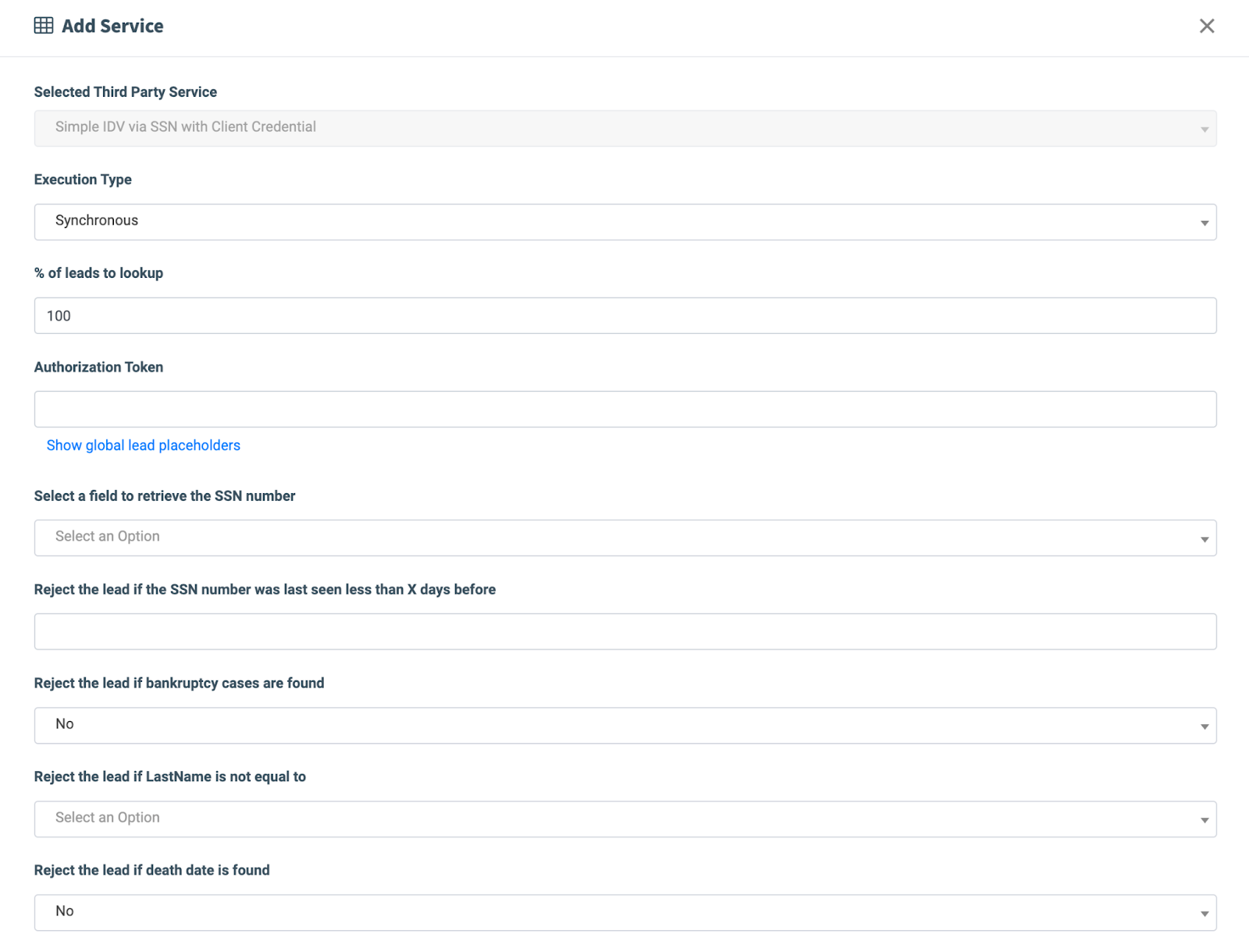Viewport: 1249px width, 952px height.
Task: Expand the Execution Type Synchronous dropdown
Action: [x=624, y=222]
